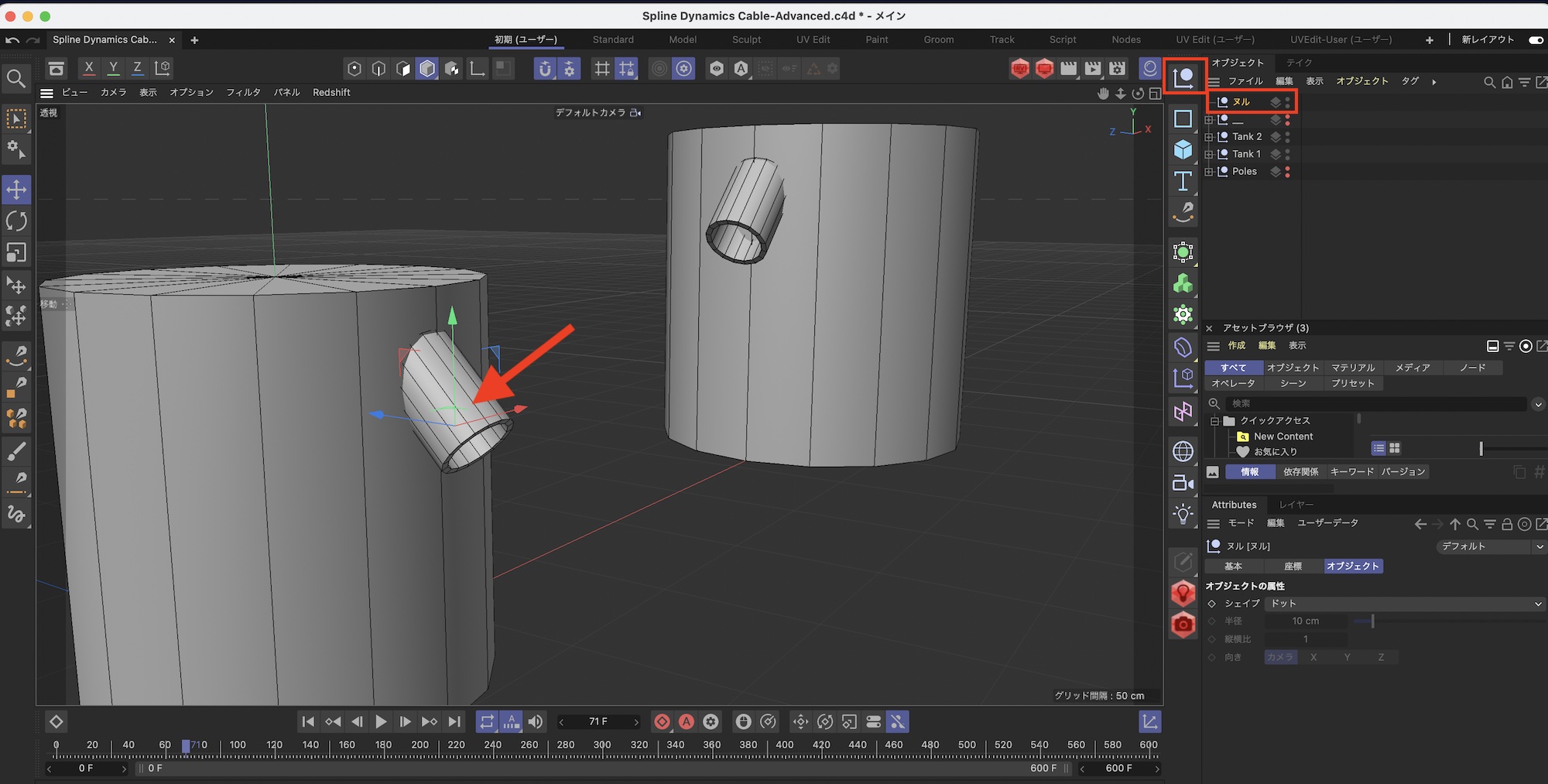Add a Text spline object
Image resolution: width=1548 pixels, height=784 pixels.
[x=1183, y=181]
